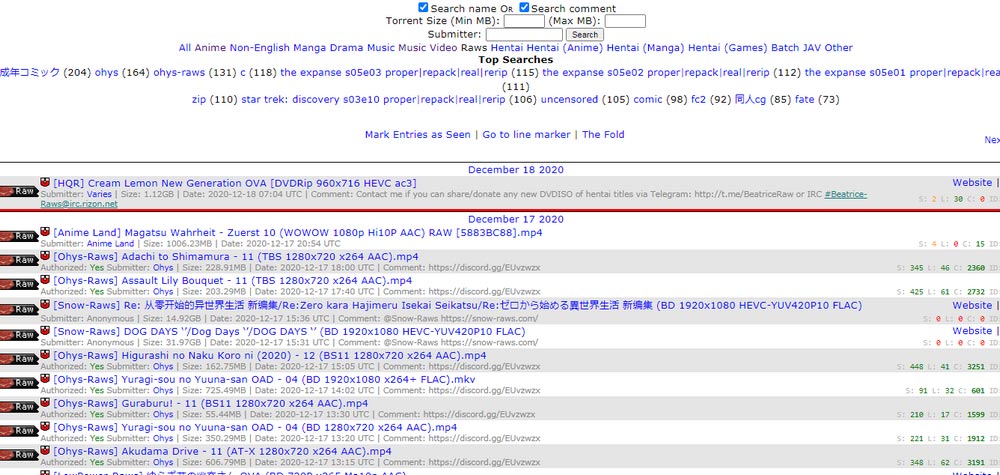Click download icon for Adachi to Shimamura

[45, 256]
